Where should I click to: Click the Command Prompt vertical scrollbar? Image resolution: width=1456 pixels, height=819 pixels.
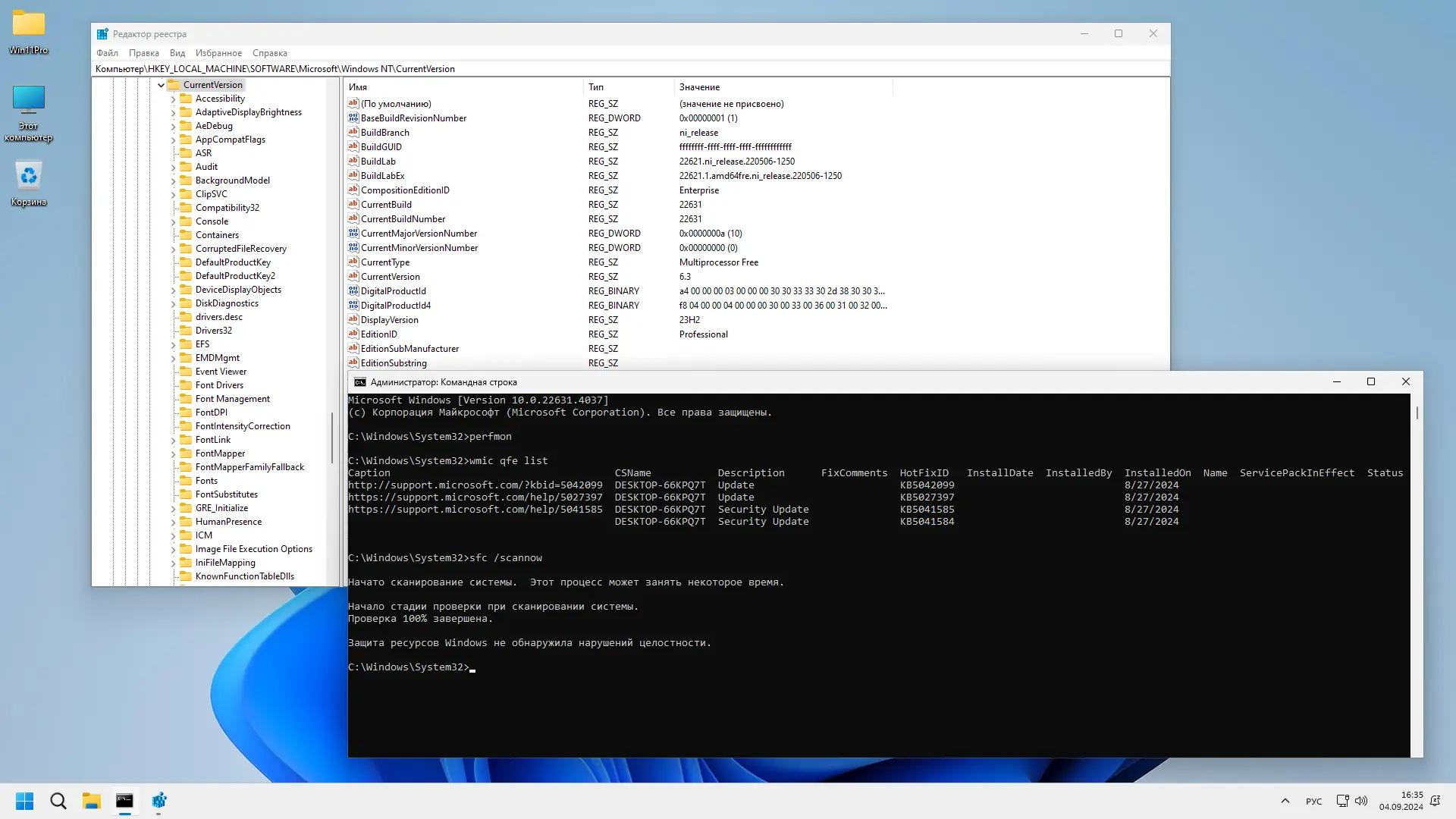click(x=1417, y=531)
